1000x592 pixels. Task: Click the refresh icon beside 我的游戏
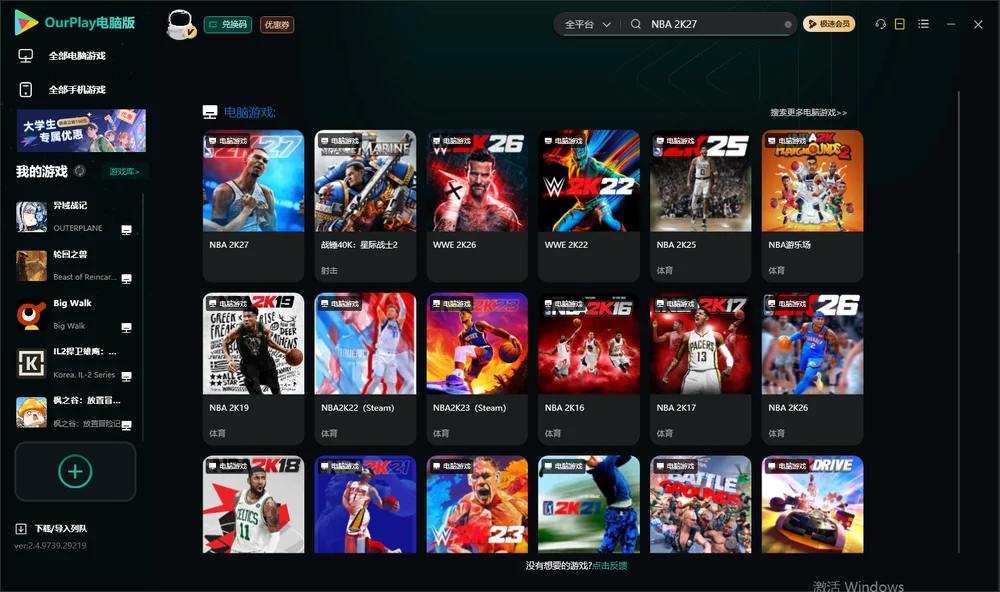[x=80, y=171]
